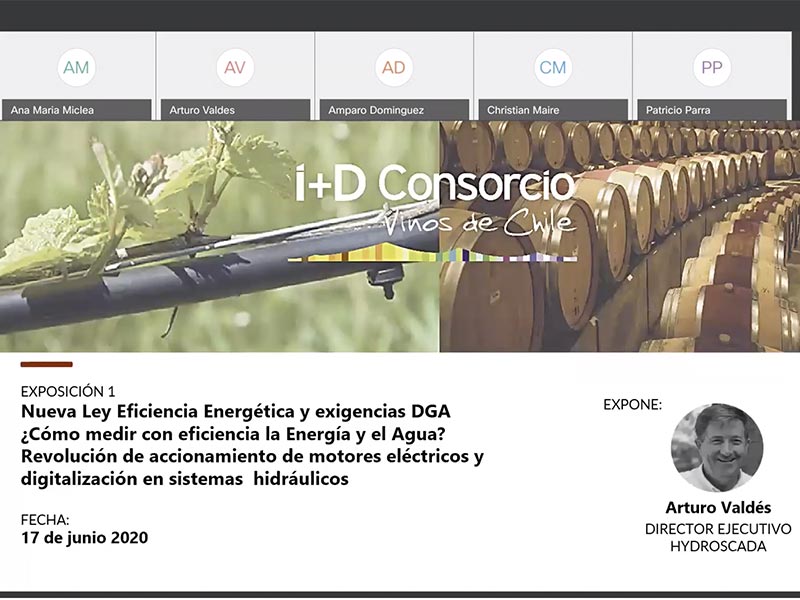800x600 pixels.
Task: Click the CM avatar circle
Action: point(553,67)
